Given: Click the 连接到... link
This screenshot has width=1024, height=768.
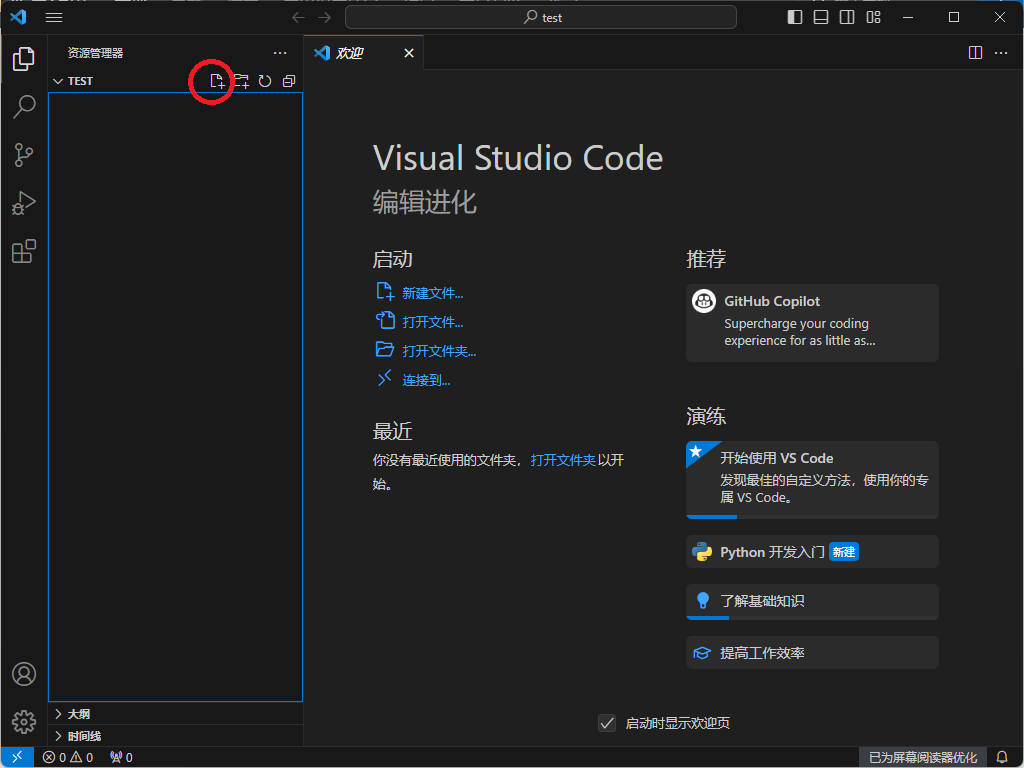Looking at the screenshot, I should tap(426, 380).
